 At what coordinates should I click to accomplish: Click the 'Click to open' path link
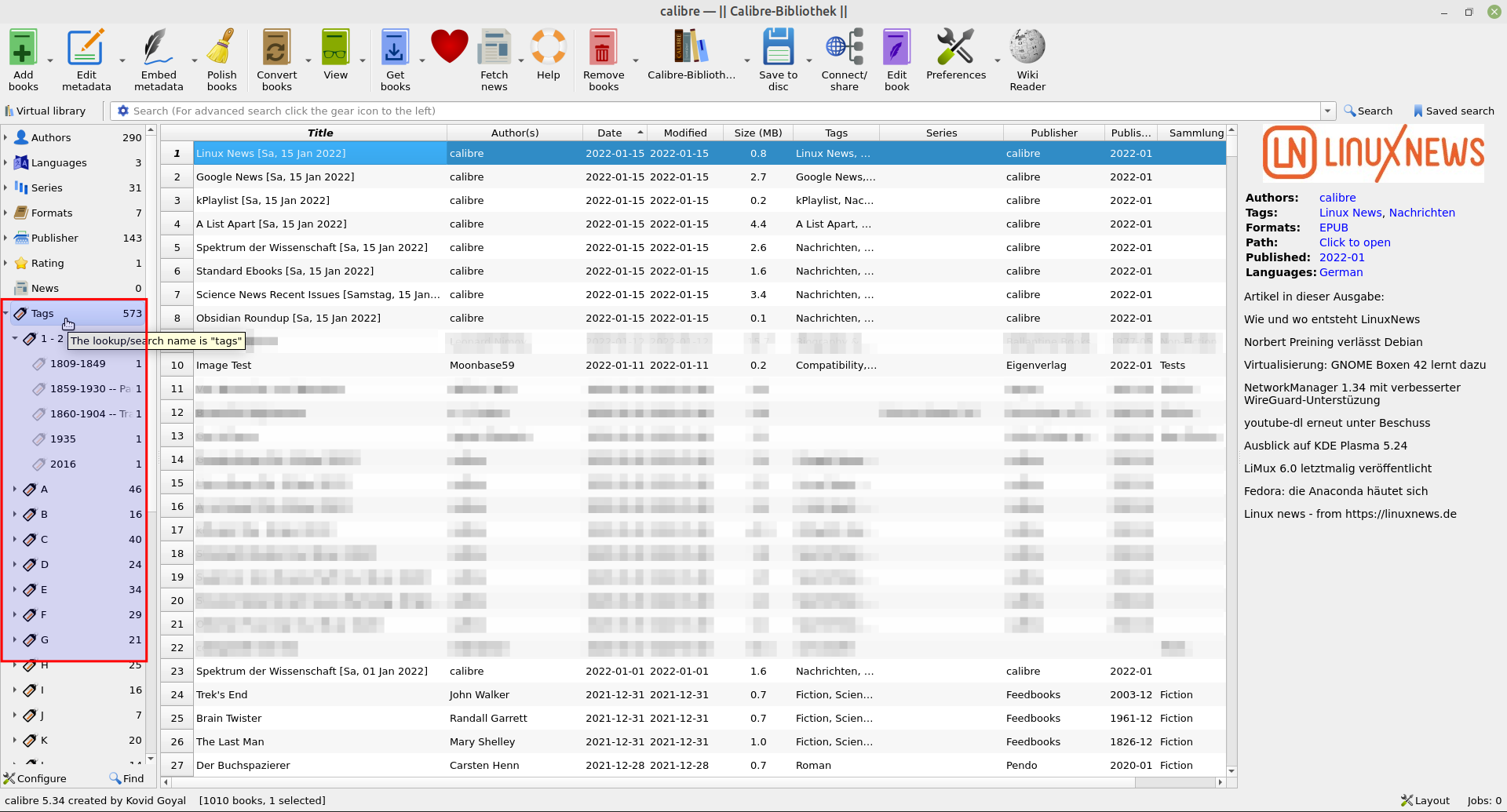1355,242
